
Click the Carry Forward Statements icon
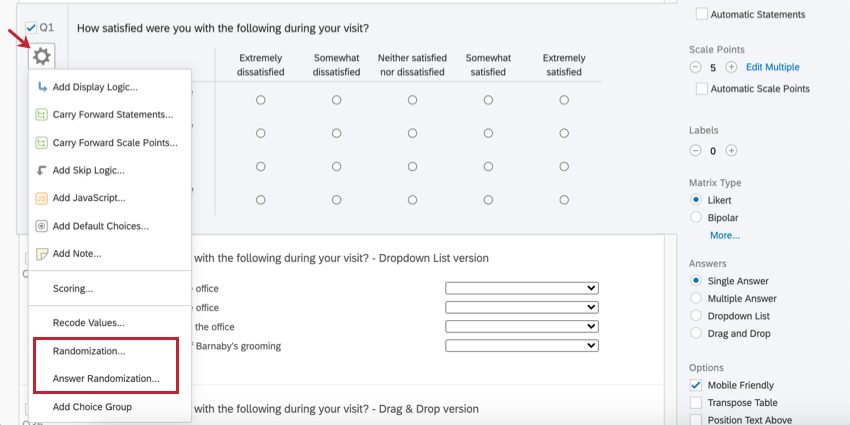pyautogui.click(x=42, y=115)
